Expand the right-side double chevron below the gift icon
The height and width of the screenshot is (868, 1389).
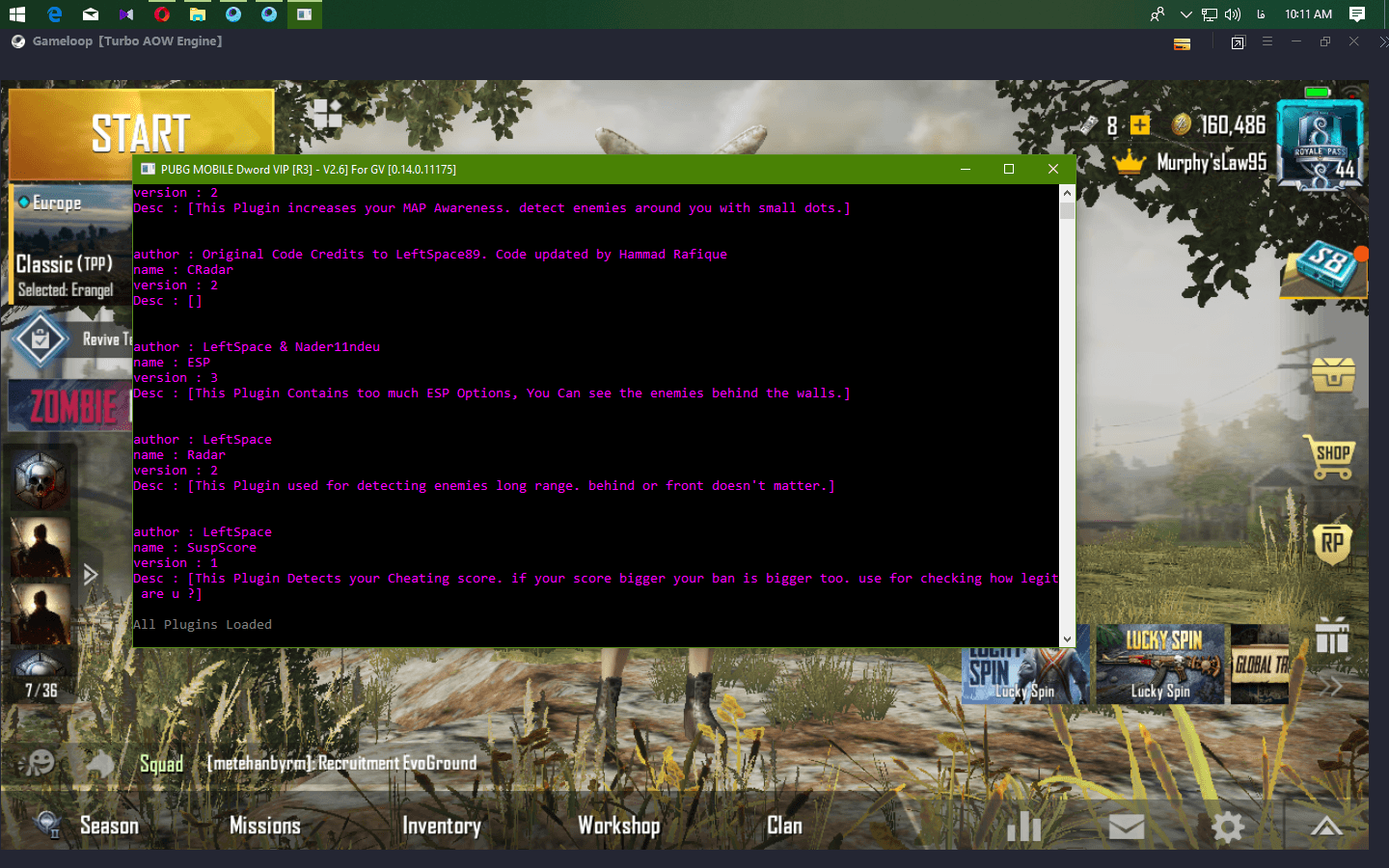tap(1331, 687)
